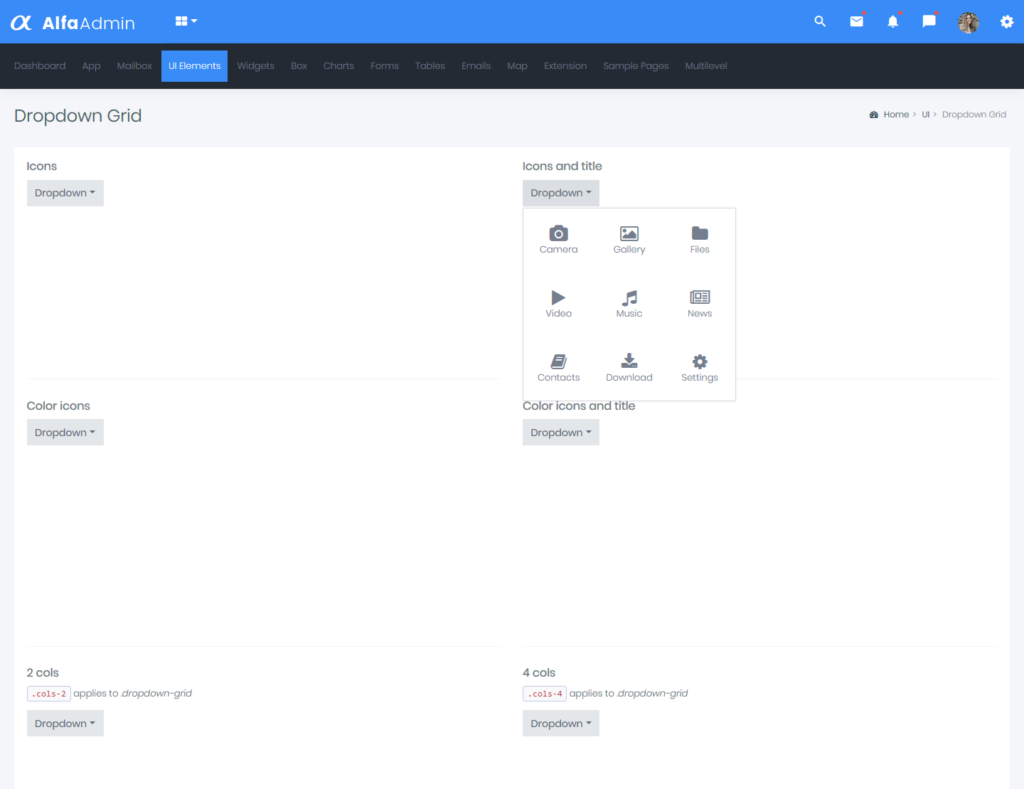Expand the Dropdown under Icons
The height and width of the screenshot is (789, 1024).
coord(65,192)
